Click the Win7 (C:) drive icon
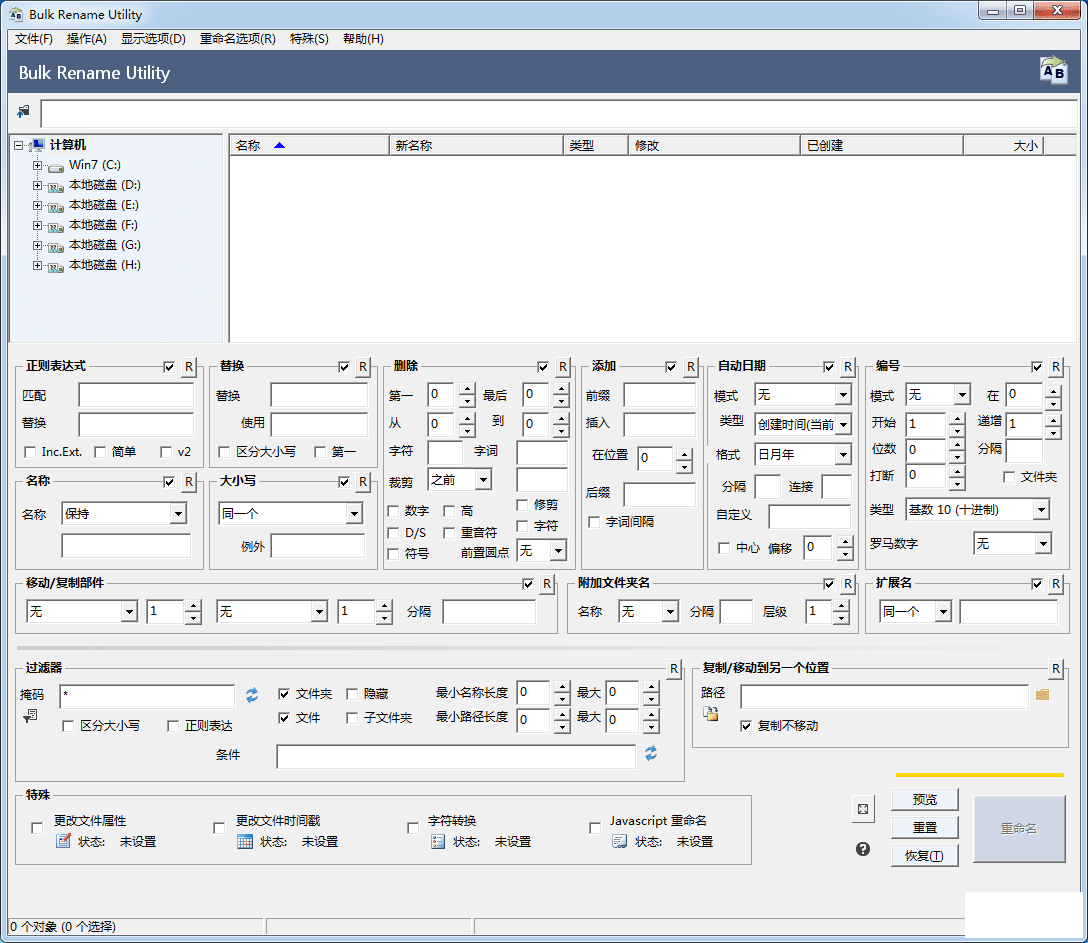Viewport: 1088px width, 943px height. point(56,167)
